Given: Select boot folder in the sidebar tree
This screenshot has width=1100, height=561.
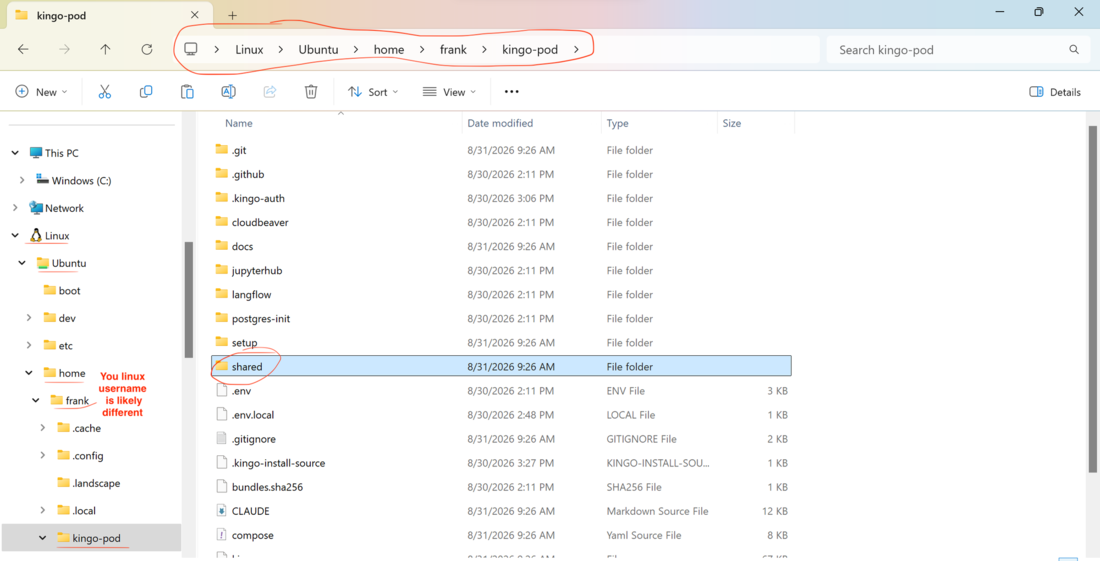Looking at the screenshot, I should [62, 290].
